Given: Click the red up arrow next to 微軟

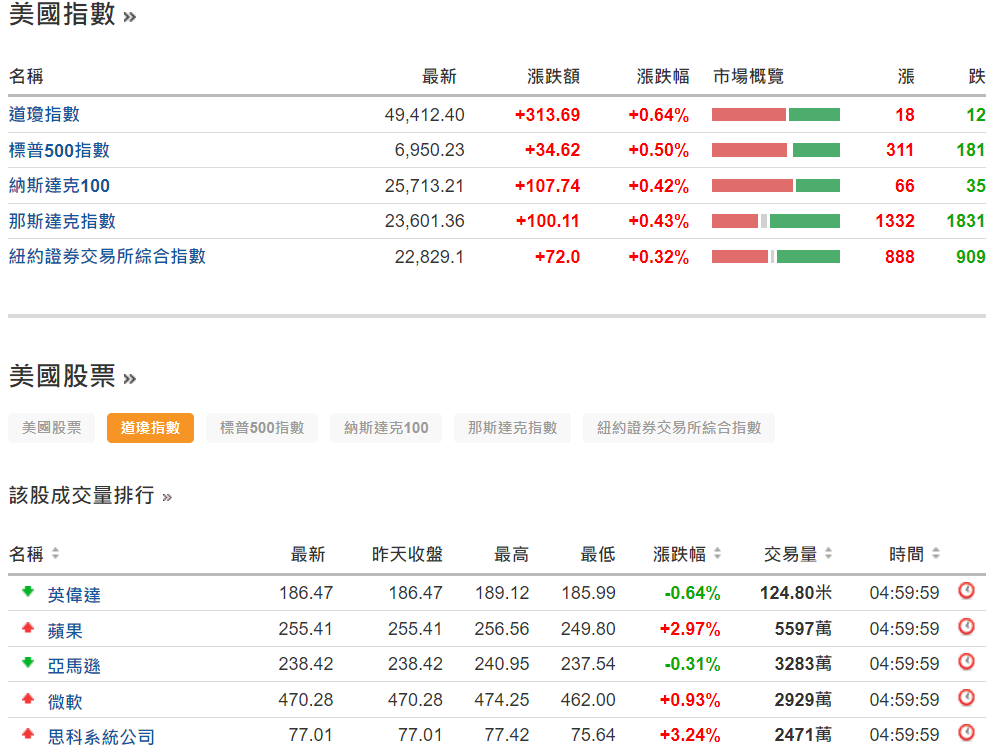Looking at the screenshot, I should [x=27, y=700].
